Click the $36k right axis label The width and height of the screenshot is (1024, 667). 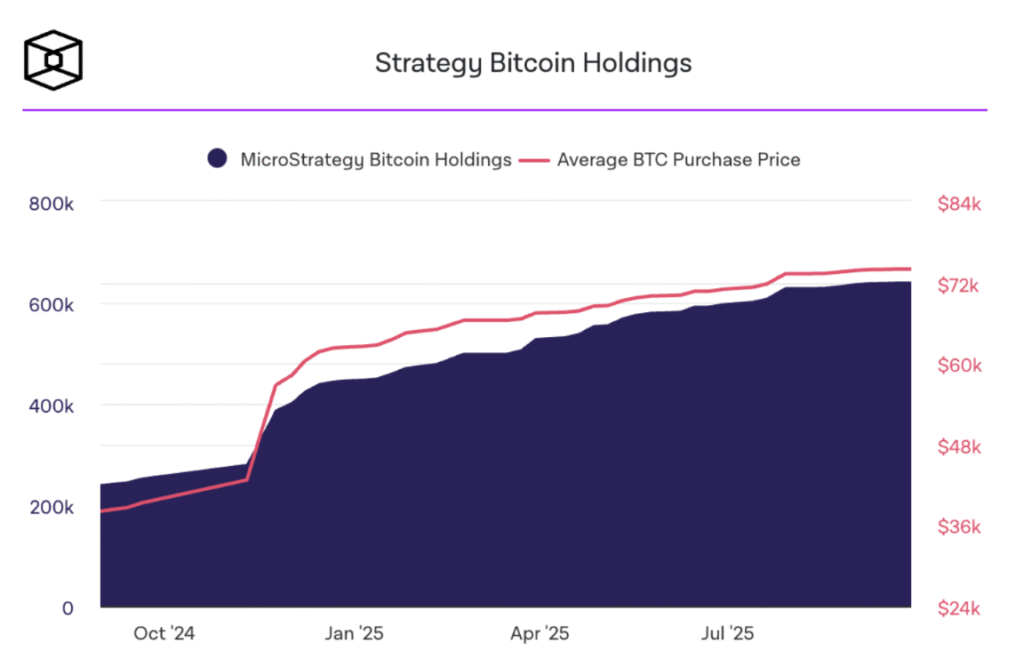coord(959,527)
